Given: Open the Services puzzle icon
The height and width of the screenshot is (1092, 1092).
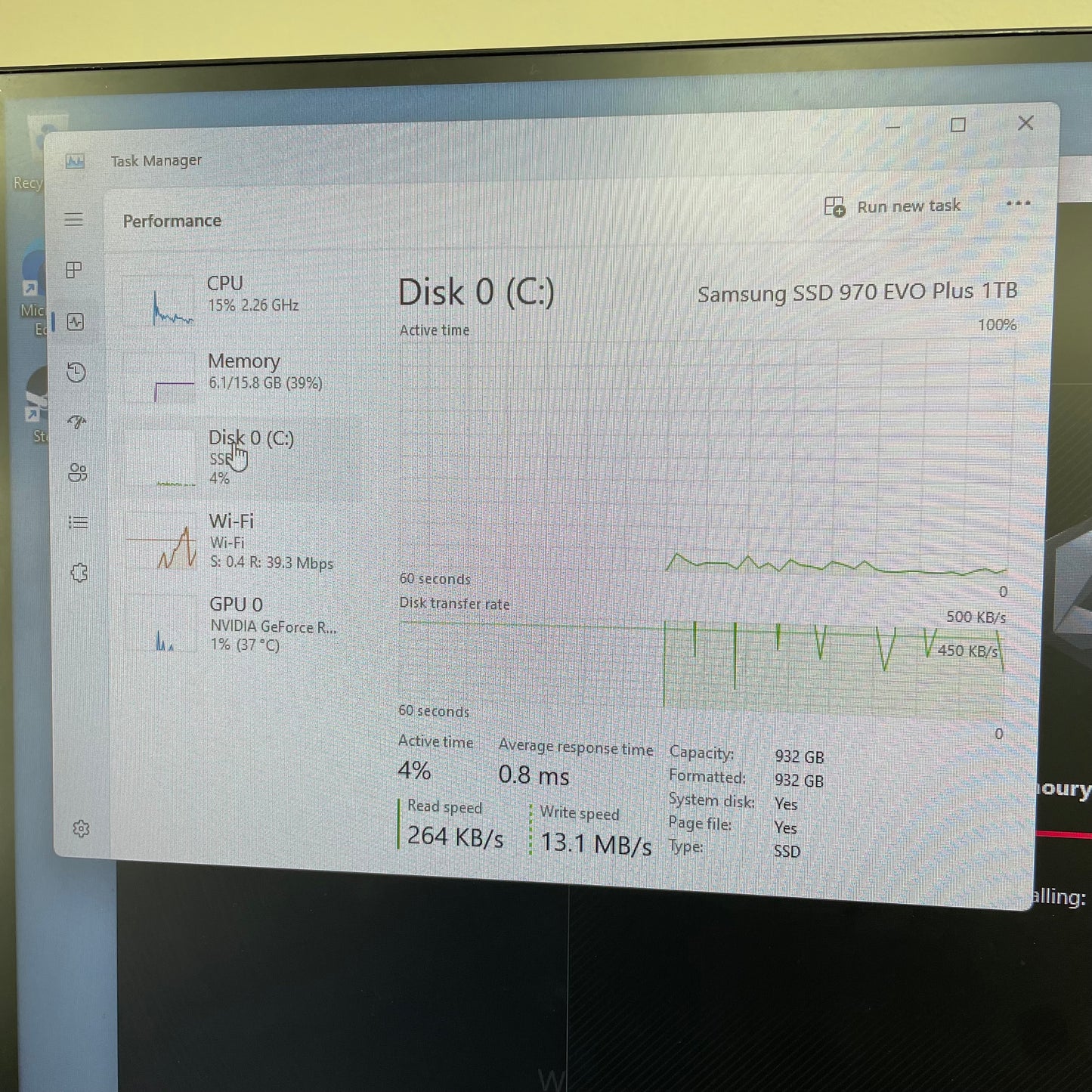Looking at the screenshot, I should tap(79, 573).
